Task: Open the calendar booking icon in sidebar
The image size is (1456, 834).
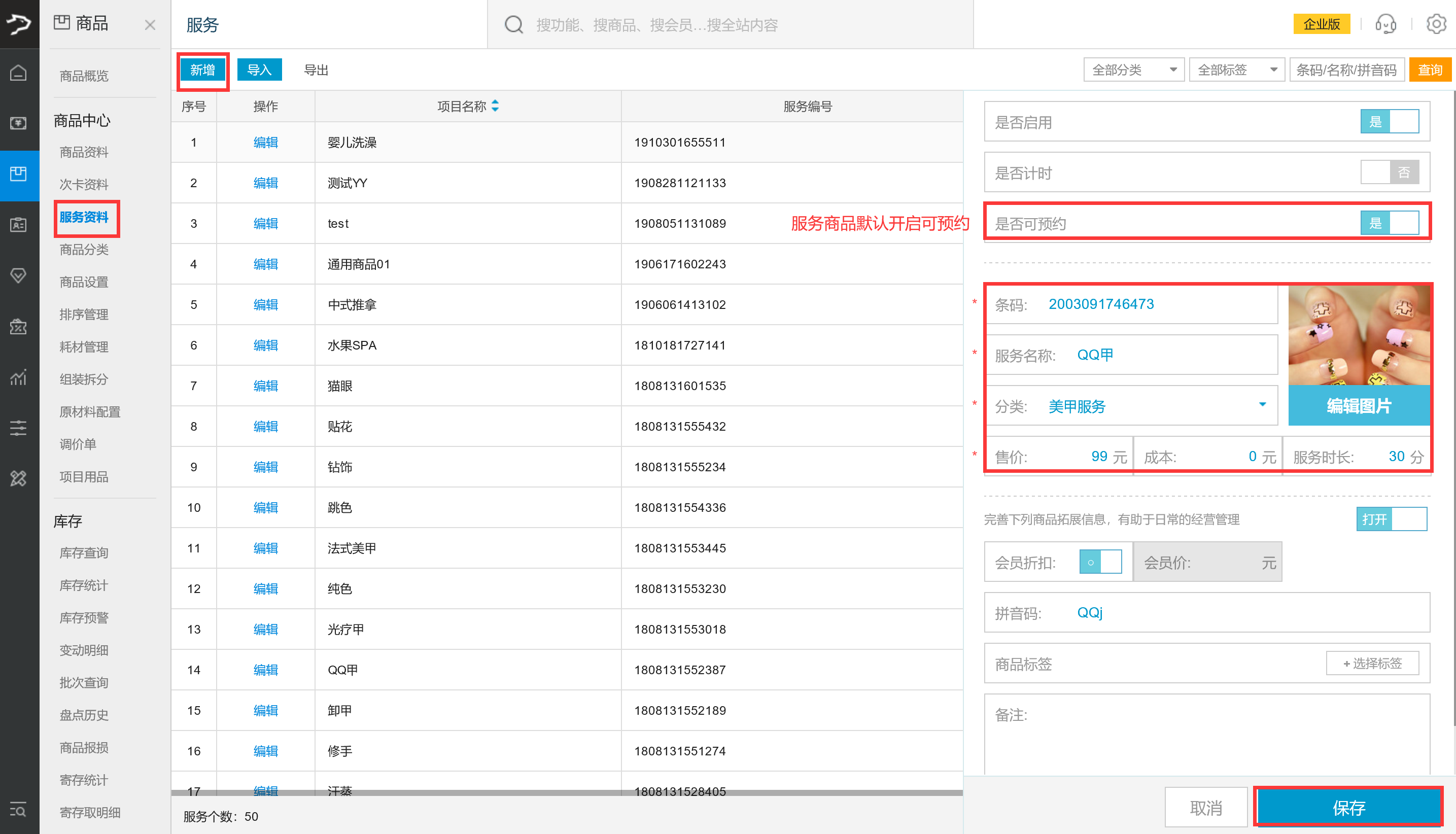Action: click(18, 327)
